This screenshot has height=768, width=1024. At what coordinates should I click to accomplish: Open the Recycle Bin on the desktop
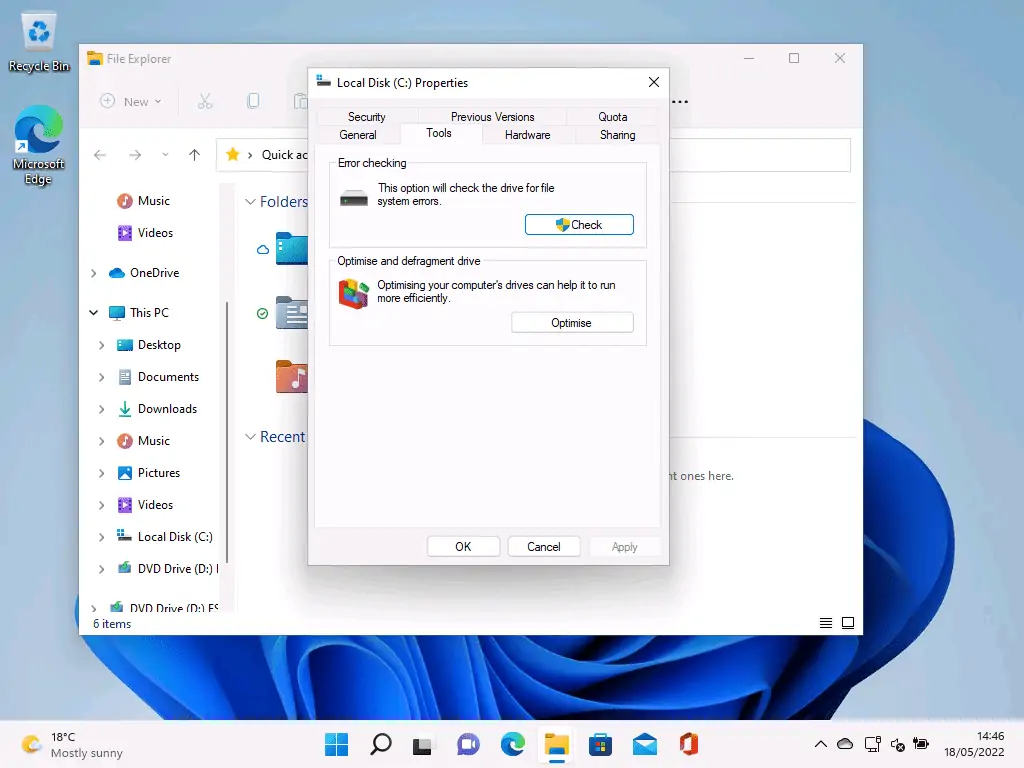(38, 32)
